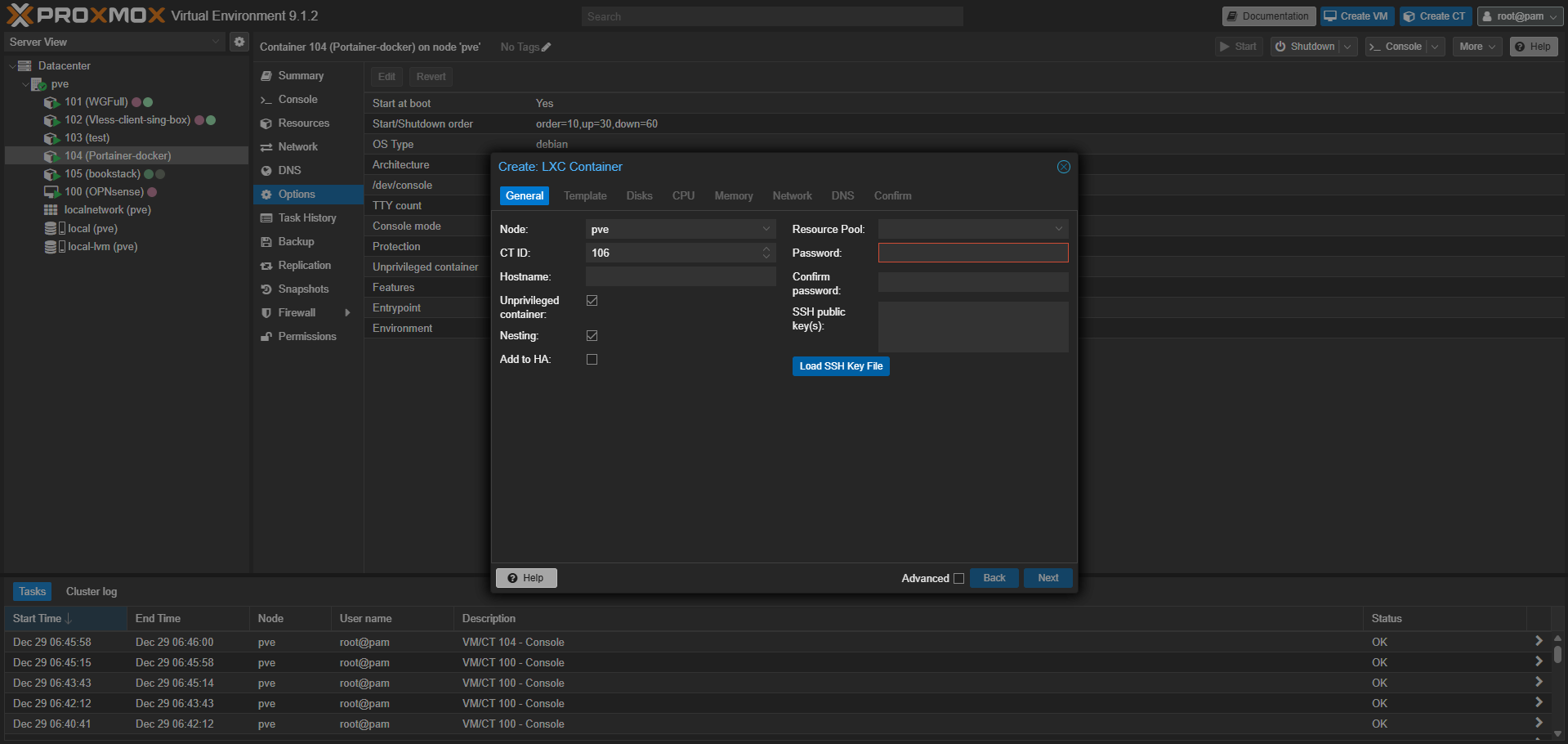Open the Node dropdown showing pve
The width and height of the screenshot is (1568, 744).
(x=766, y=230)
